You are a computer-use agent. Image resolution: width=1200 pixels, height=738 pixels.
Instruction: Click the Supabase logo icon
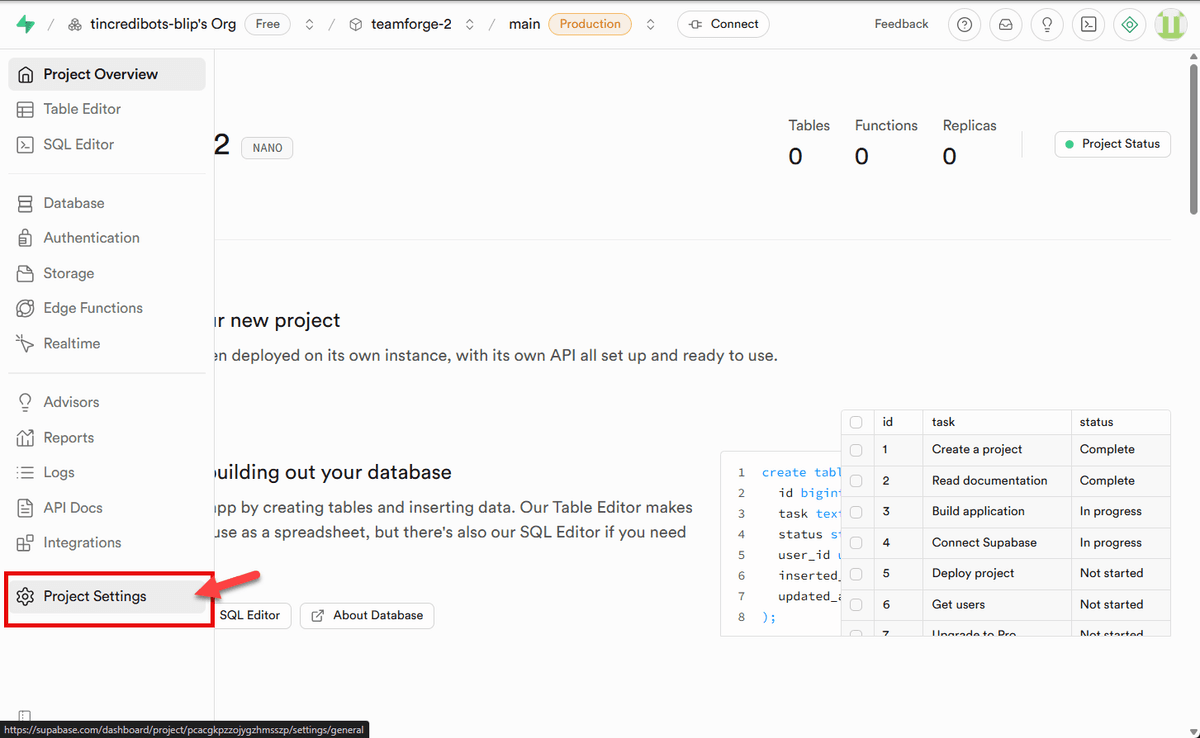click(24, 23)
